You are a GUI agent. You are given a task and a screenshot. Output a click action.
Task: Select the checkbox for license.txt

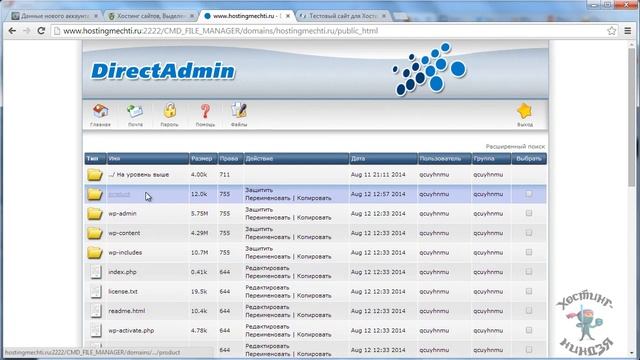(x=529, y=291)
